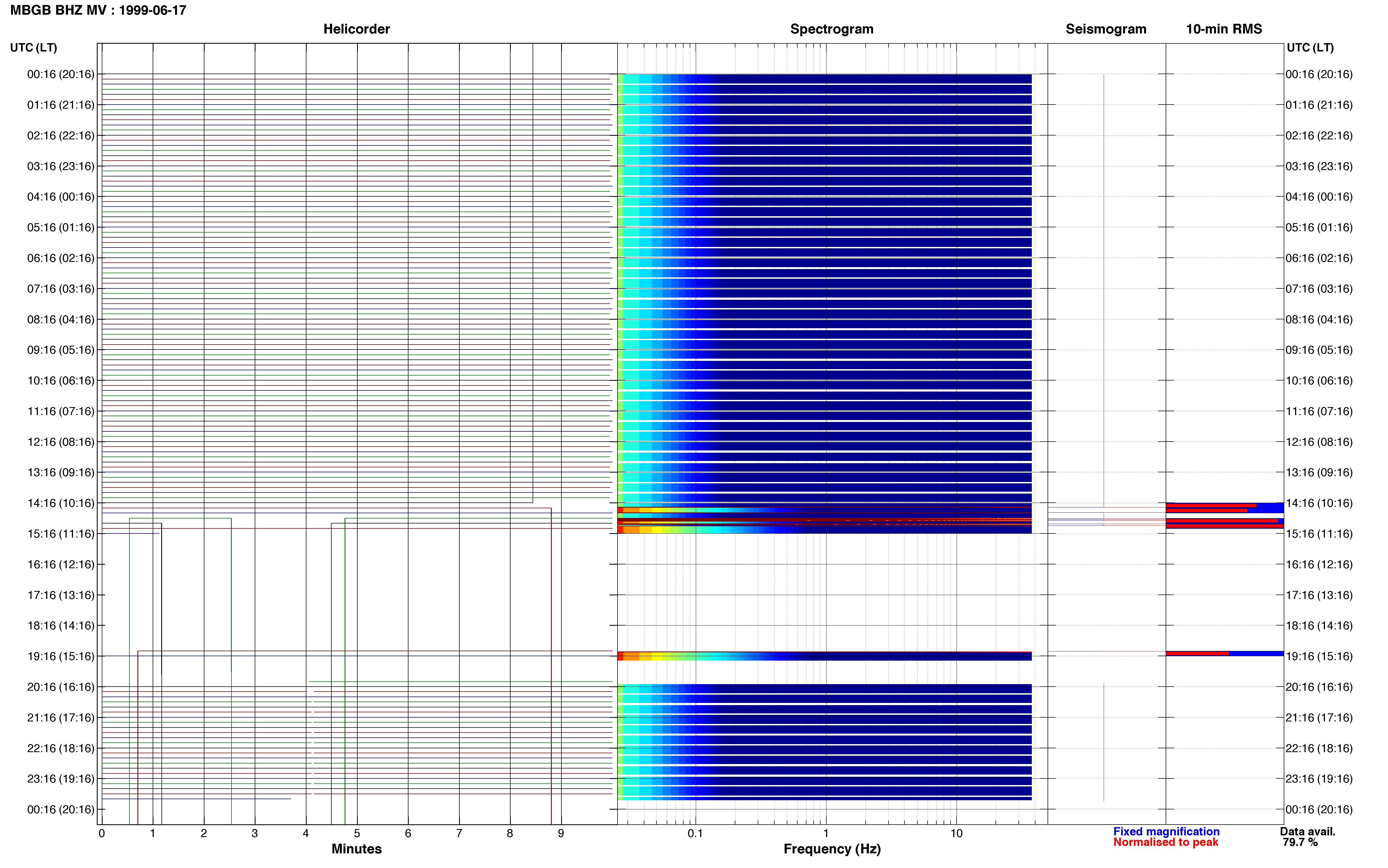The width and height of the screenshot is (1388, 868).
Task: Click the "Frequency (Hz)" x-axis label
Action: (832, 849)
